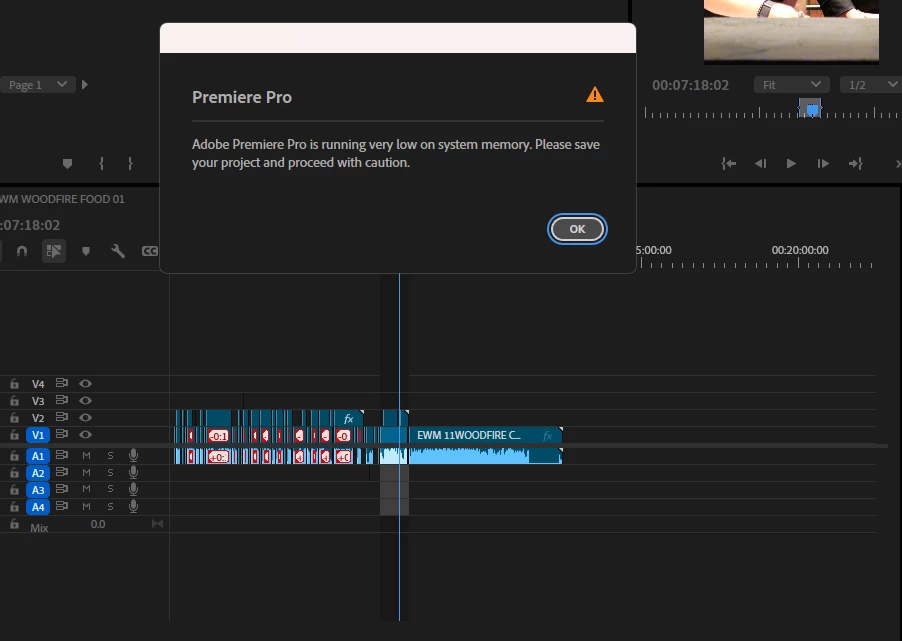Target the A2 track button
Viewport: 902px width, 641px height.
pos(37,473)
